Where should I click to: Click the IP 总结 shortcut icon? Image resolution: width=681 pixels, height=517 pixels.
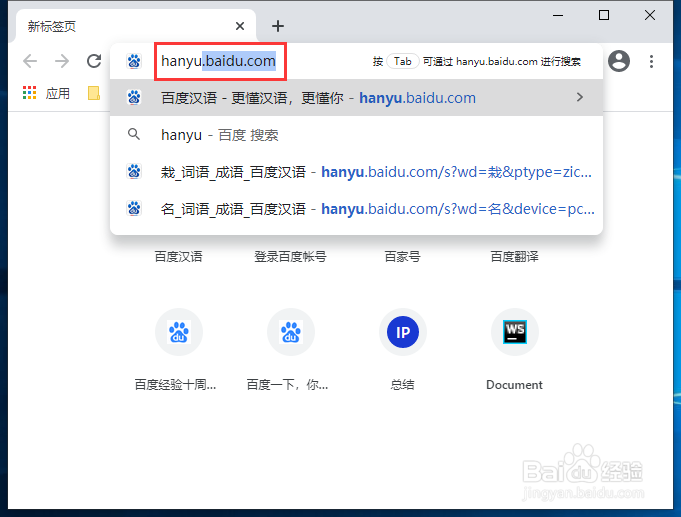click(403, 332)
